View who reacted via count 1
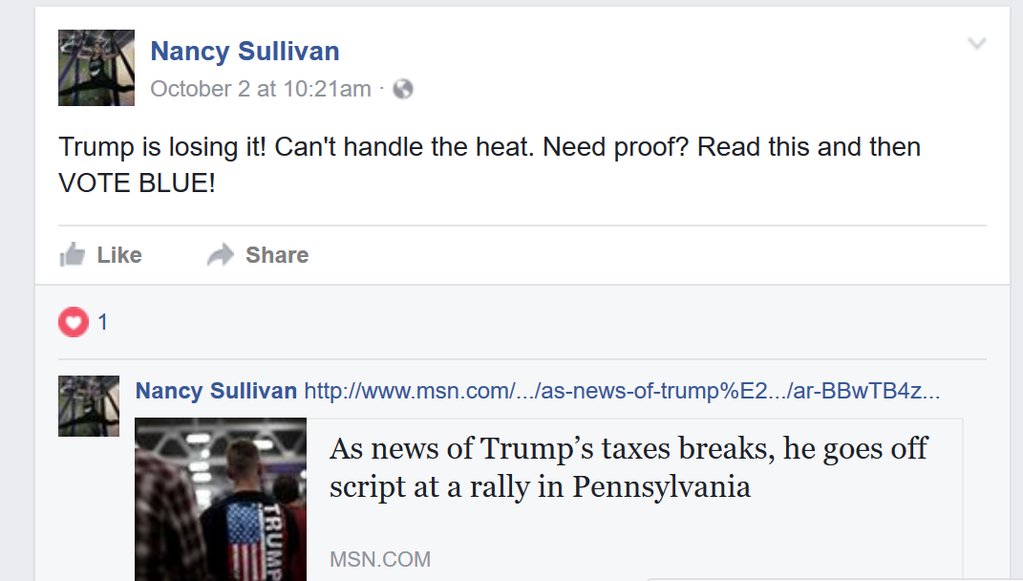This screenshot has width=1023, height=581. [102, 322]
